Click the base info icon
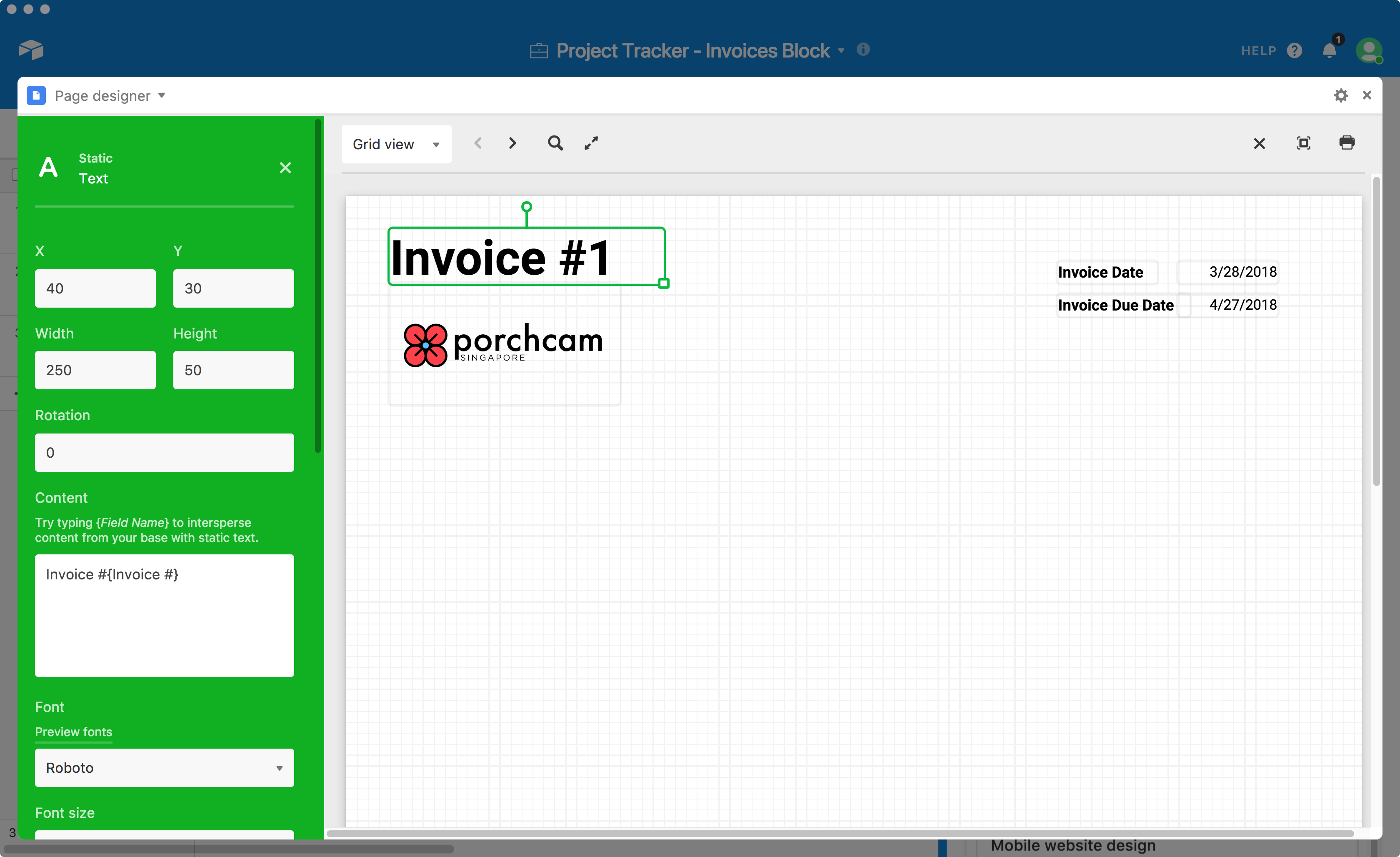The height and width of the screenshot is (857, 1400). 862,50
